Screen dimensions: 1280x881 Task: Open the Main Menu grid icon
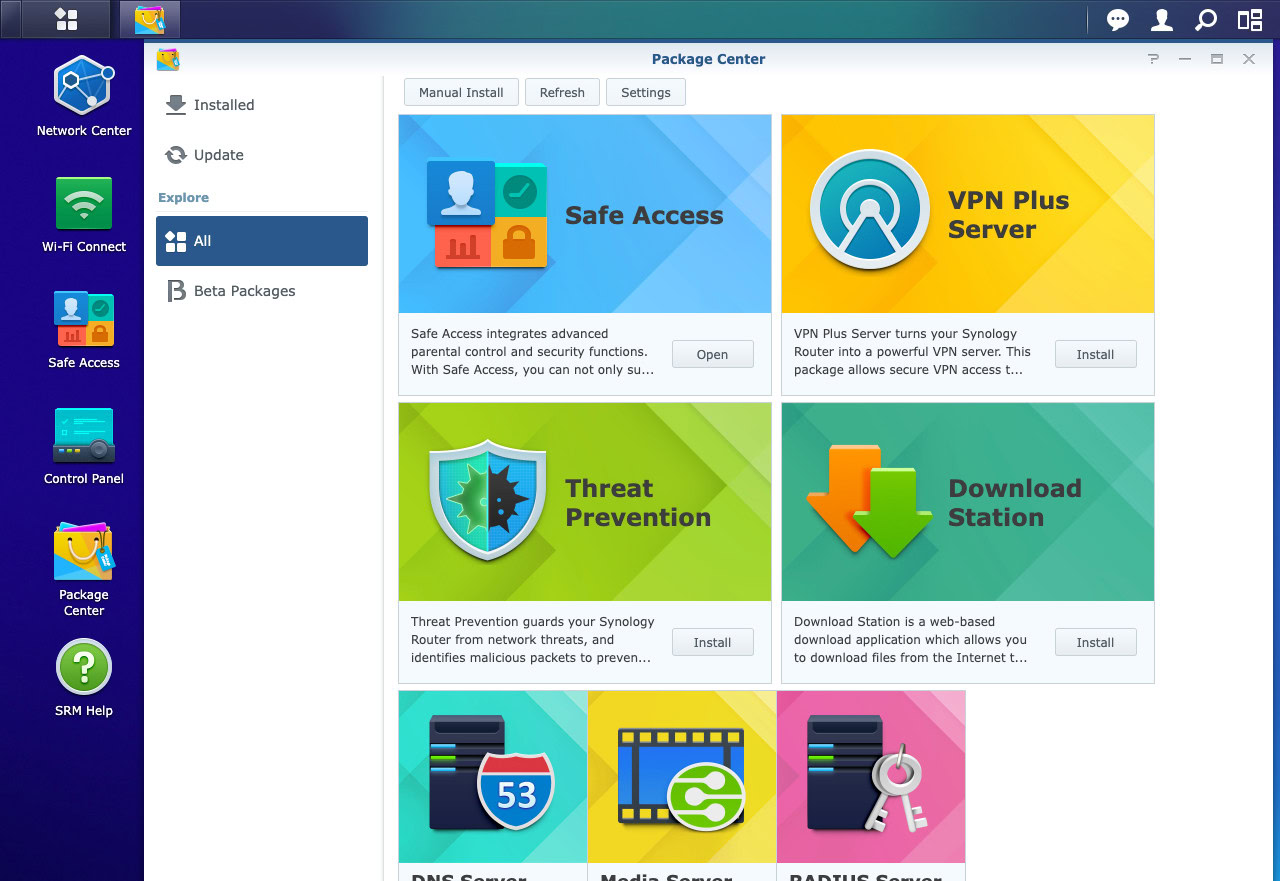[66, 19]
